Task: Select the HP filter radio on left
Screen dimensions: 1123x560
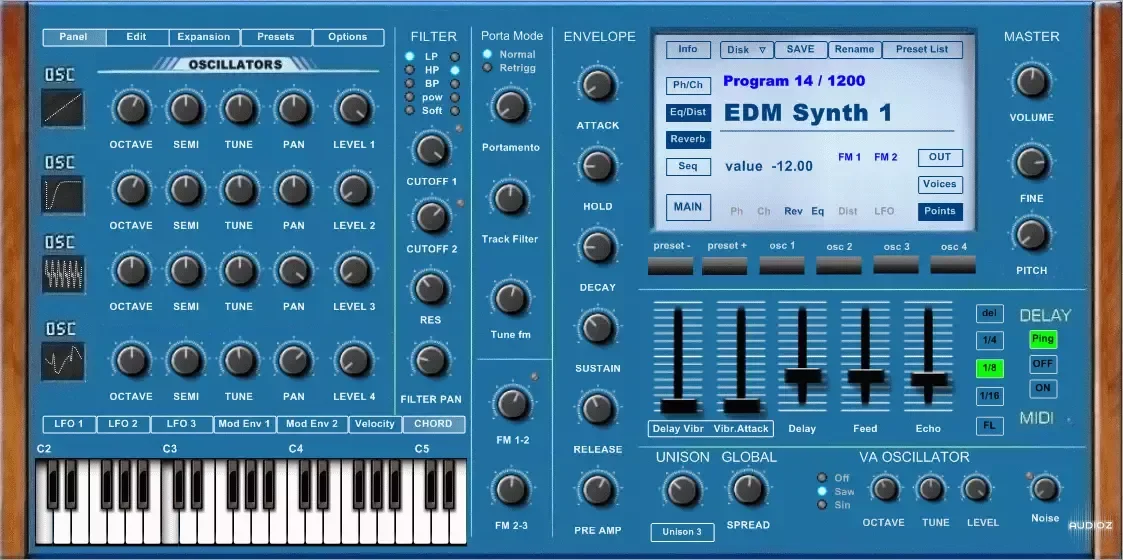Action: 410,69
